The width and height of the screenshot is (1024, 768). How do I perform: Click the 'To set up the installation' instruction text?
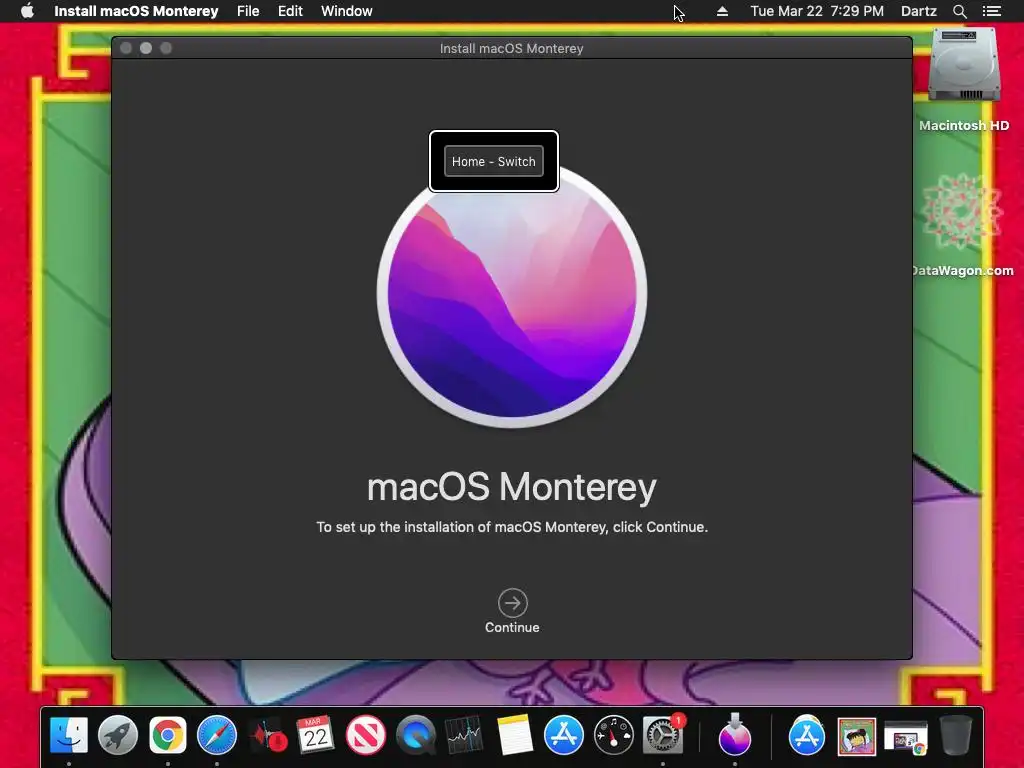pyautogui.click(x=512, y=527)
